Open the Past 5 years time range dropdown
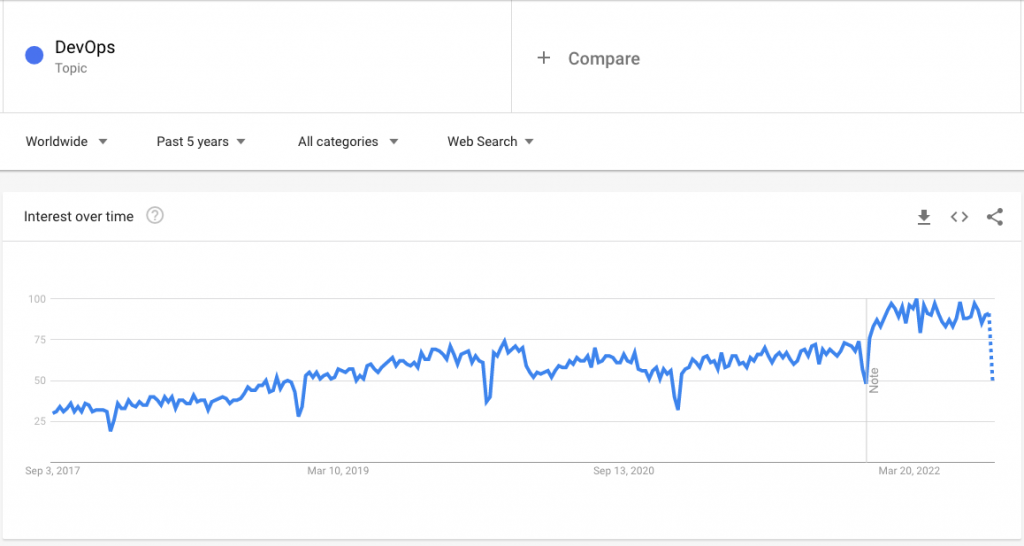This screenshot has height=546, width=1024. pos(200,142)
